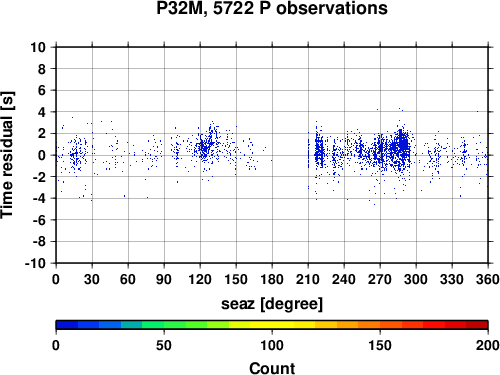Screen dimensions: 500x375
Task: Click the 'seaz [degree]' x-axis label
Action: point(272,304)
